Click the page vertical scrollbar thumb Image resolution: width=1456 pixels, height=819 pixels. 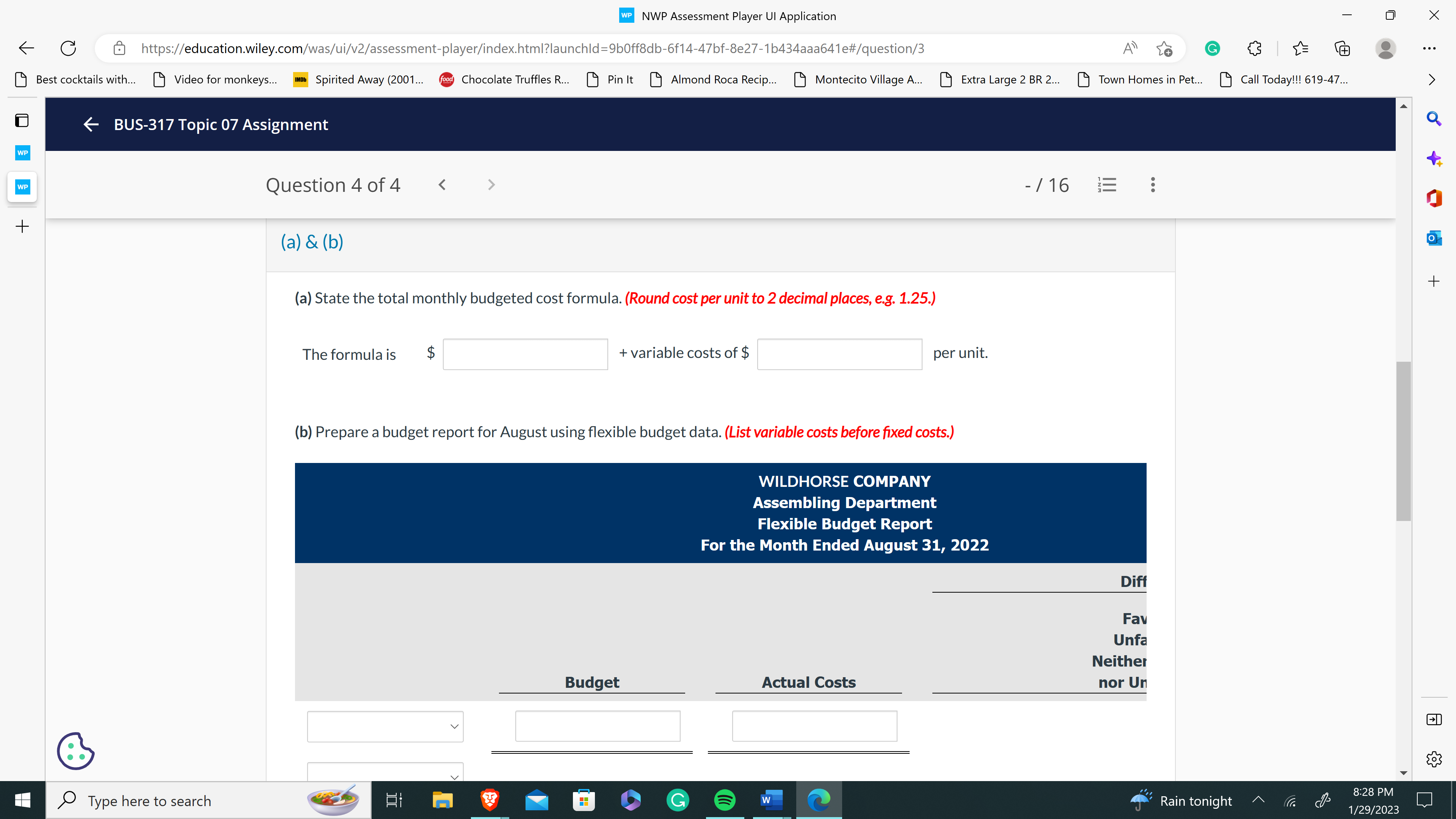(1403, 441)
